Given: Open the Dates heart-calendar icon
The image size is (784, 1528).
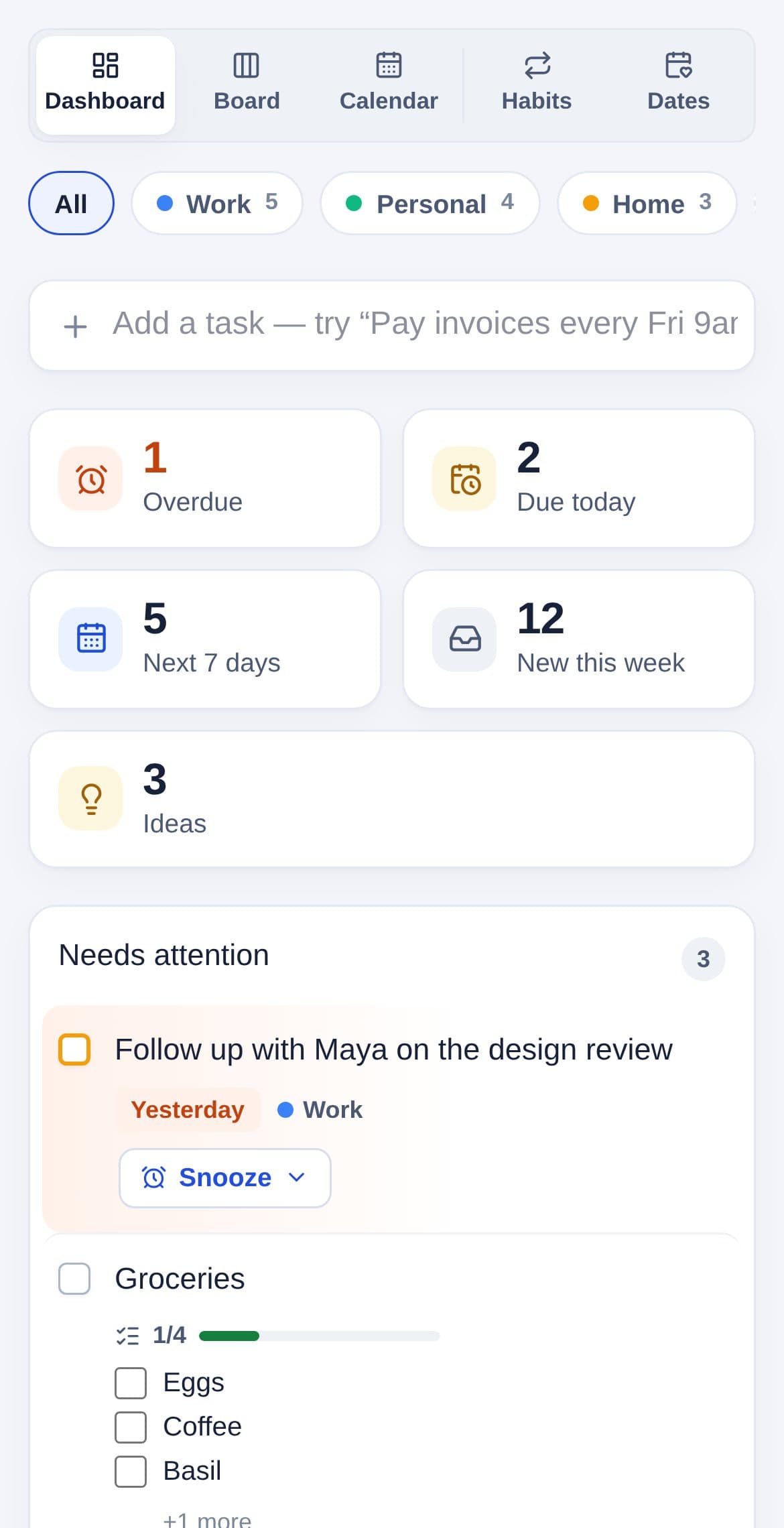Looking at the screenshot, I should 678,66.
